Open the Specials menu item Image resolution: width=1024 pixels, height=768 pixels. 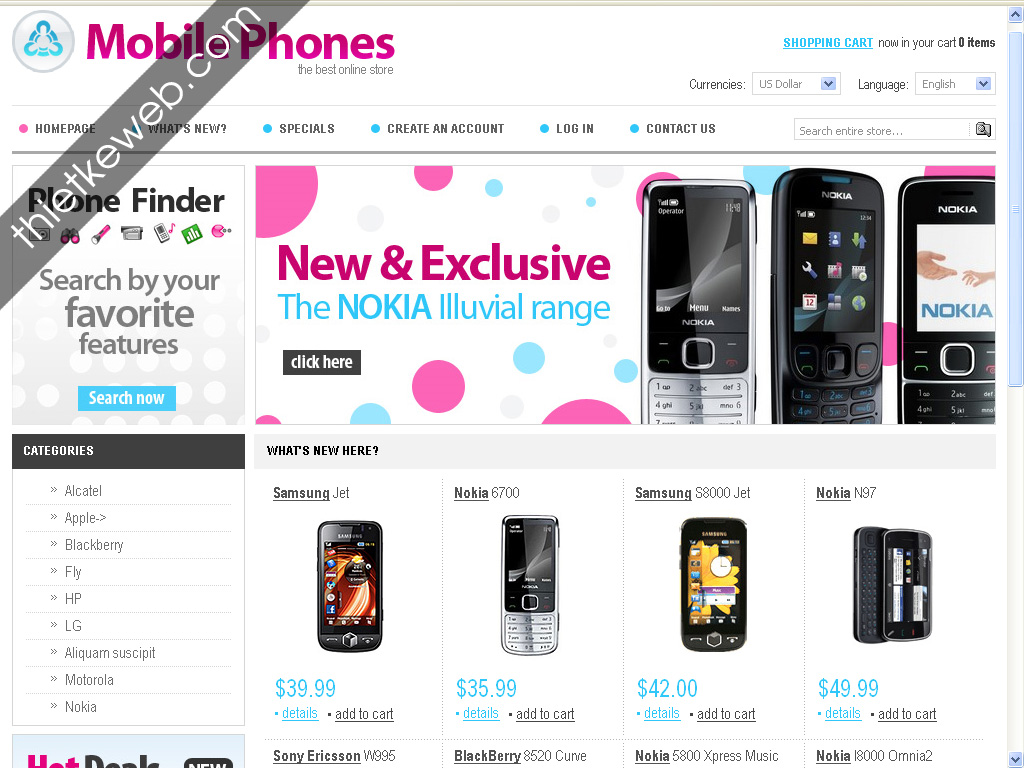(x=307, y=129)
